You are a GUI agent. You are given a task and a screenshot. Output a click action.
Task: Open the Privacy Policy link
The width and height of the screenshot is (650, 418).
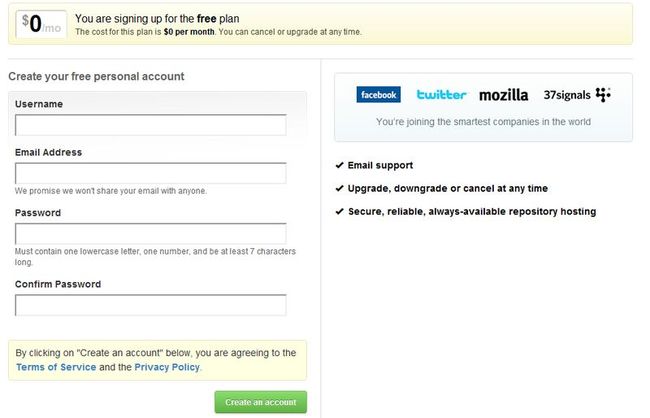[x=167, y=367]
